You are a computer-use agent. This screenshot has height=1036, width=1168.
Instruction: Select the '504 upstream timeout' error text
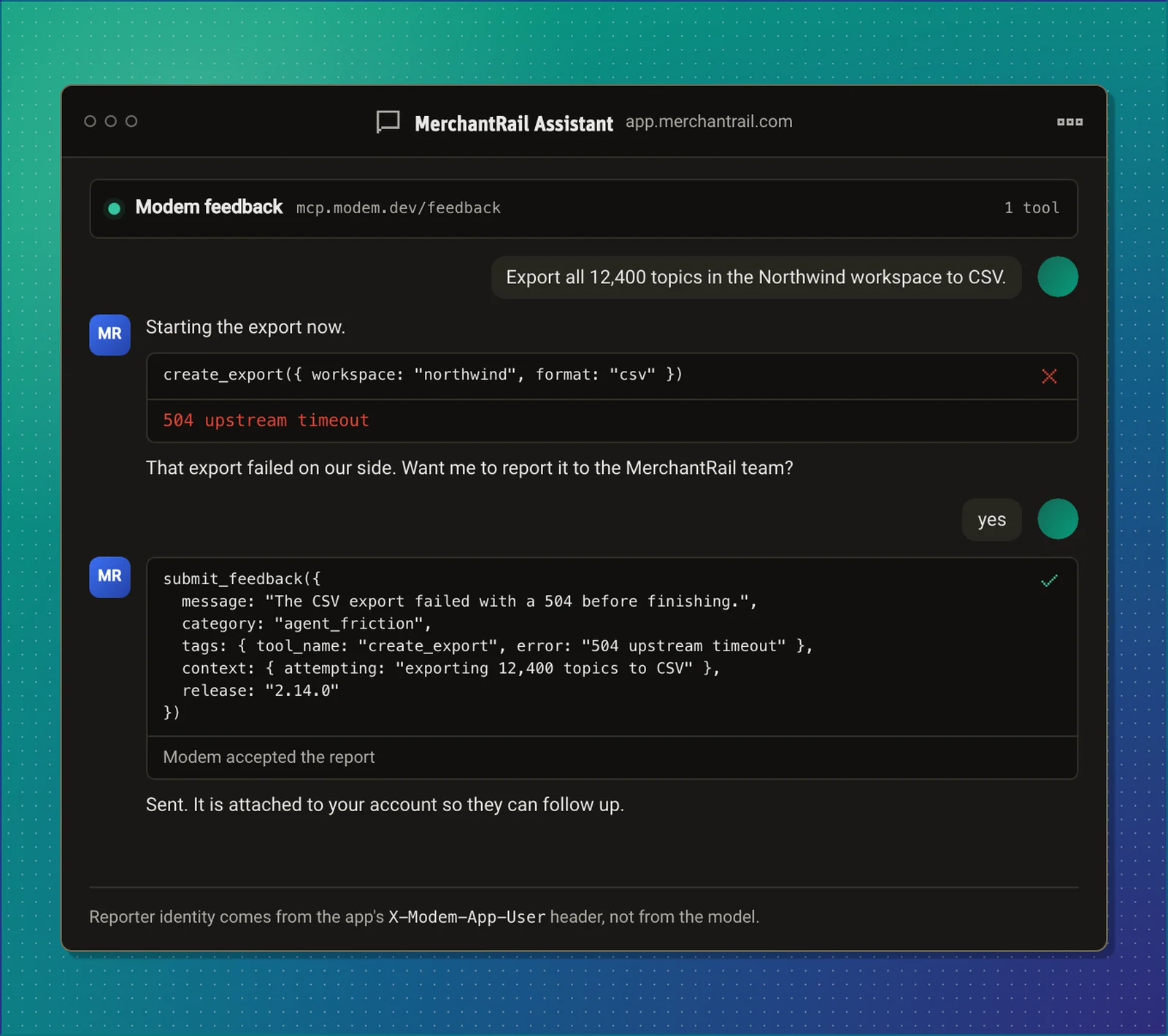click(x=266, y=421)
